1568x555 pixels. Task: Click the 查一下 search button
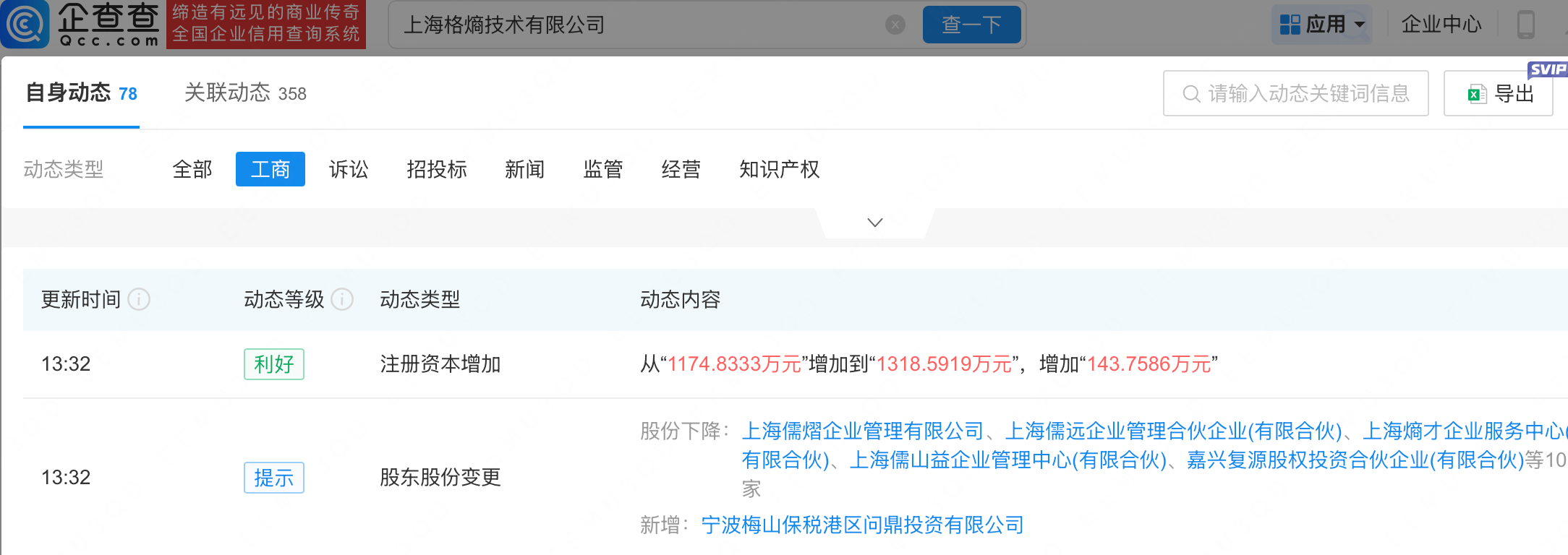pos(972,25)
